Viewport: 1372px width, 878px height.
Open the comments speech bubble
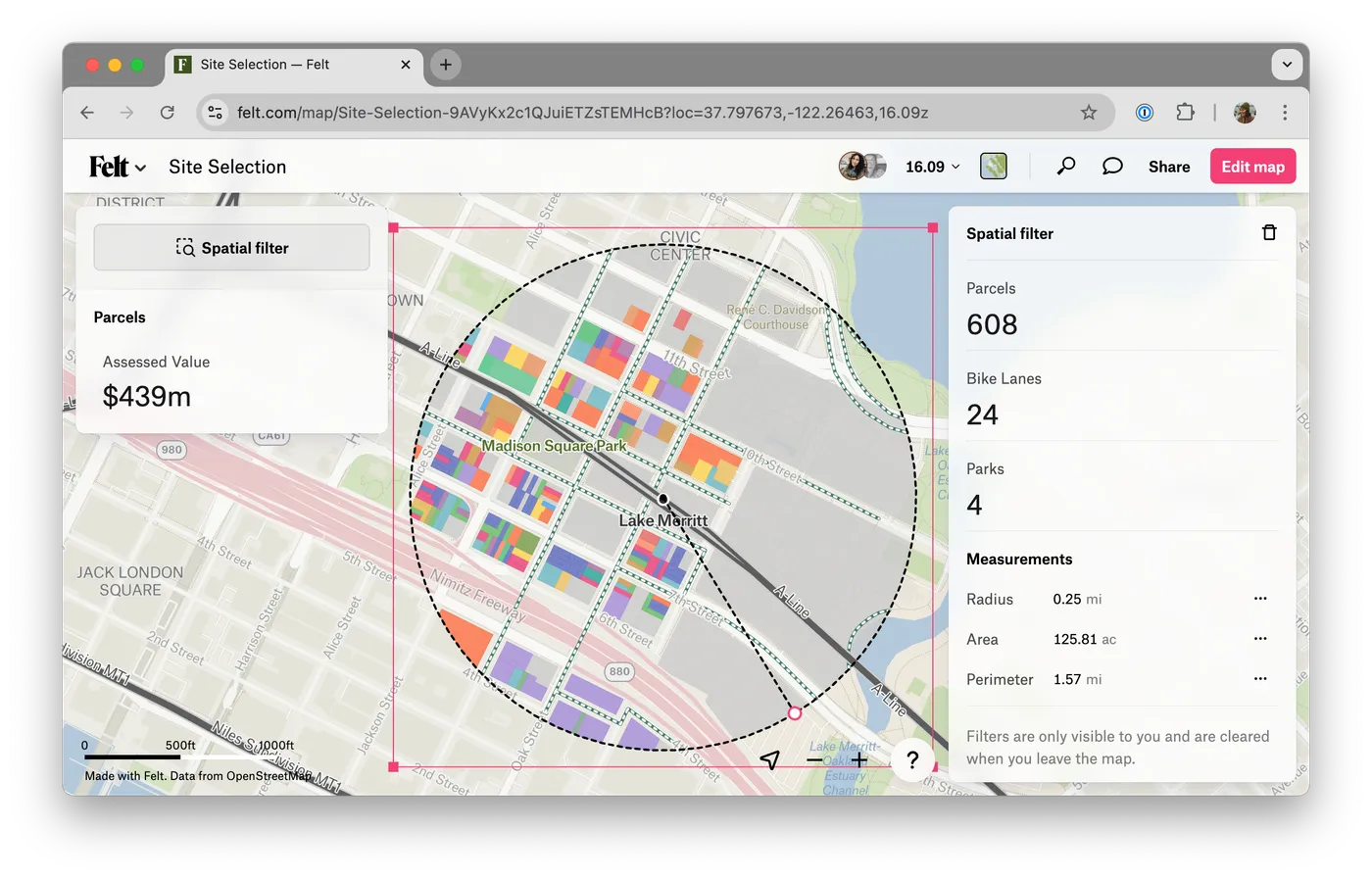click(1112, 167)
